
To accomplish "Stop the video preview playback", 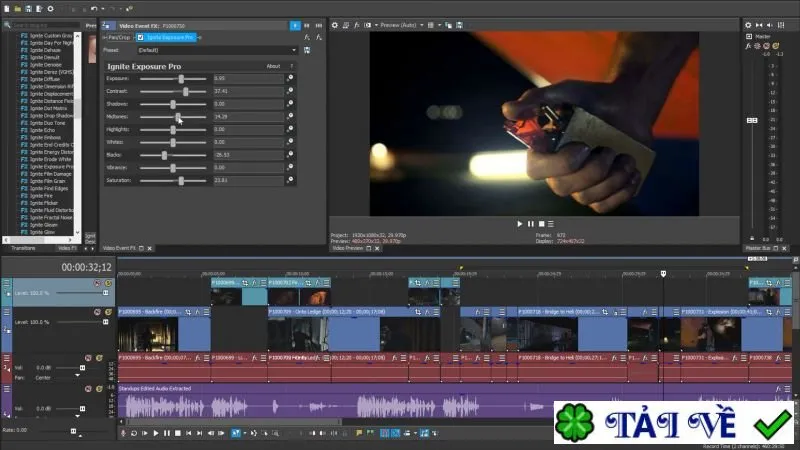I will (541, 223).
